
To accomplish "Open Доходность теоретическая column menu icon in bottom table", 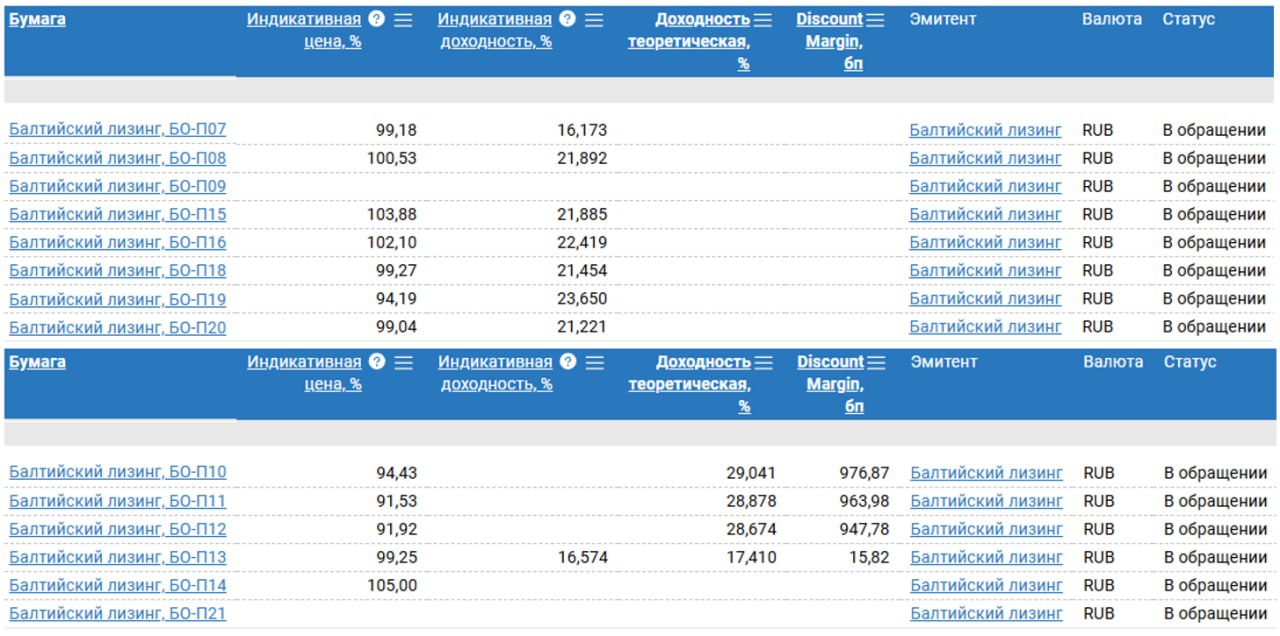I will [x=764, y=363].
